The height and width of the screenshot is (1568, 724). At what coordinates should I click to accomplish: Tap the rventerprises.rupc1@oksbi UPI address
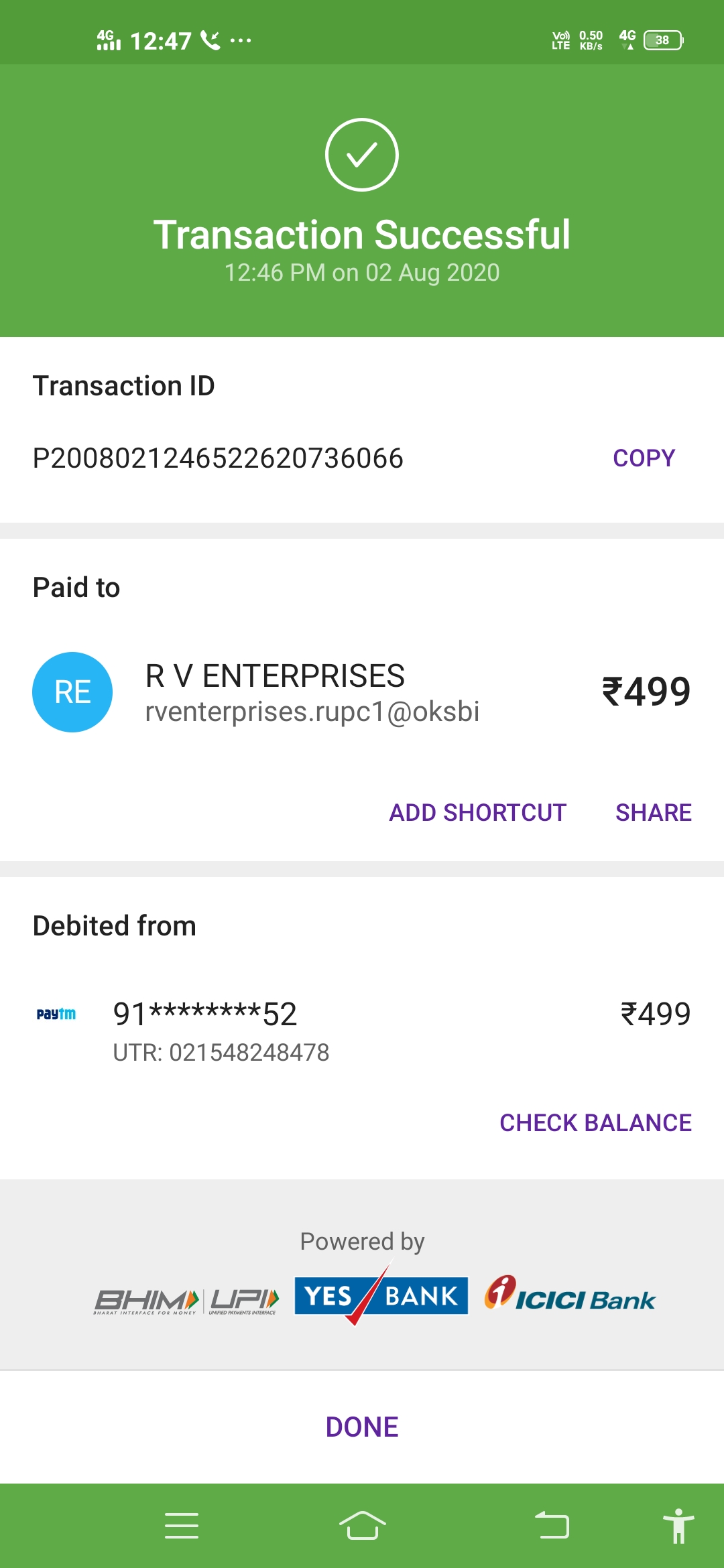click(312, 712)
